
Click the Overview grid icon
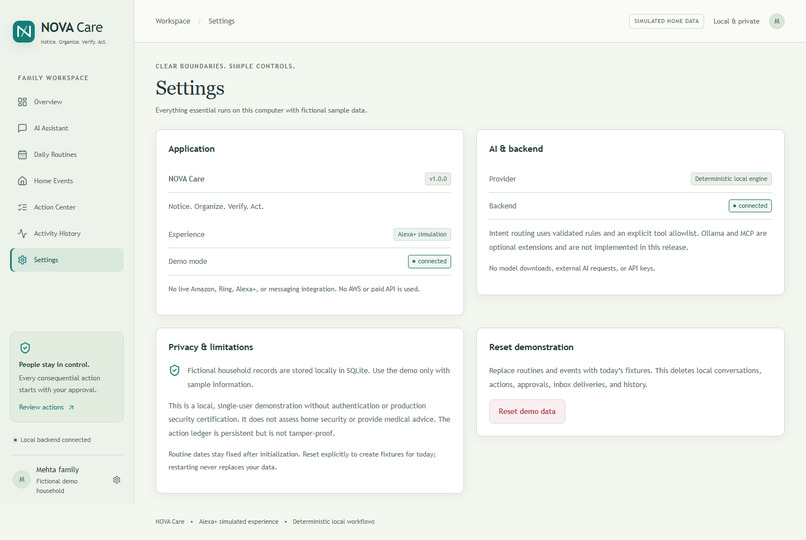click(x=22, y=102)
